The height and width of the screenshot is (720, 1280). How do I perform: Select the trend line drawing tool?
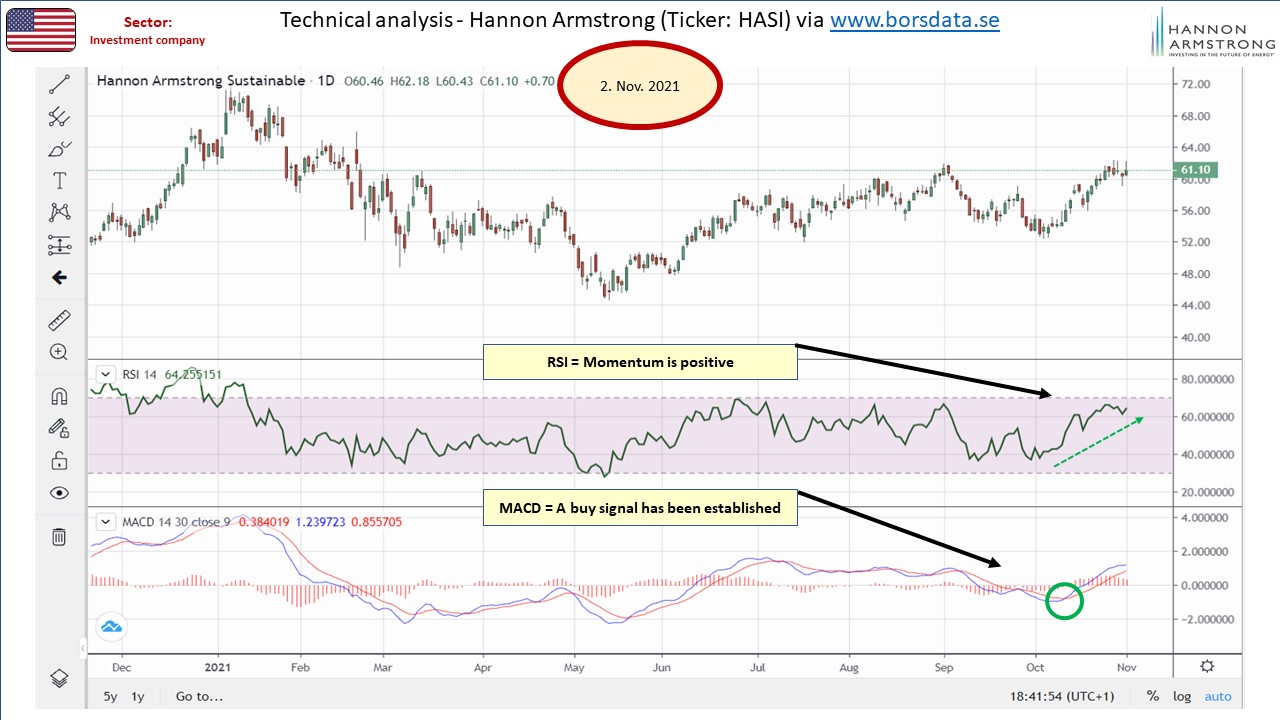click(59, 85)
